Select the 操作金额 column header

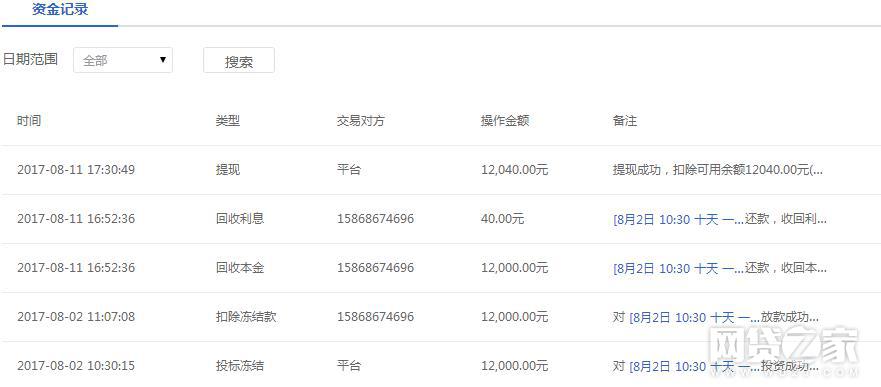(505, 121)
